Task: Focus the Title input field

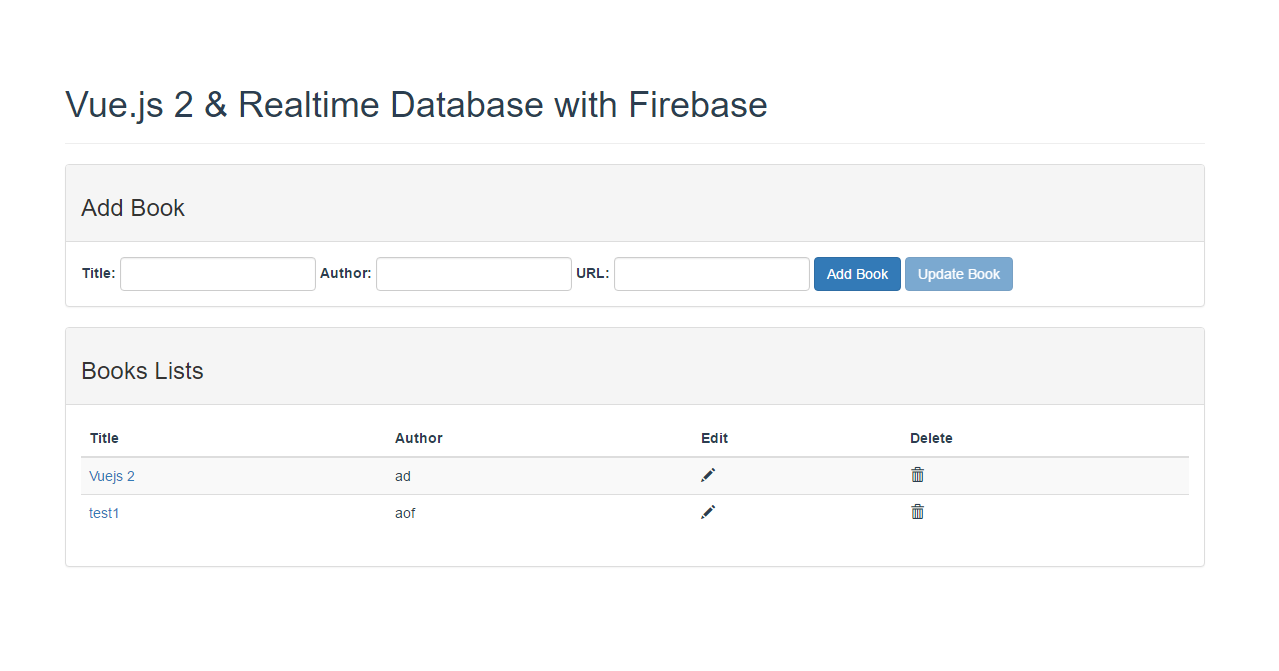Action: tap(218, 274)
